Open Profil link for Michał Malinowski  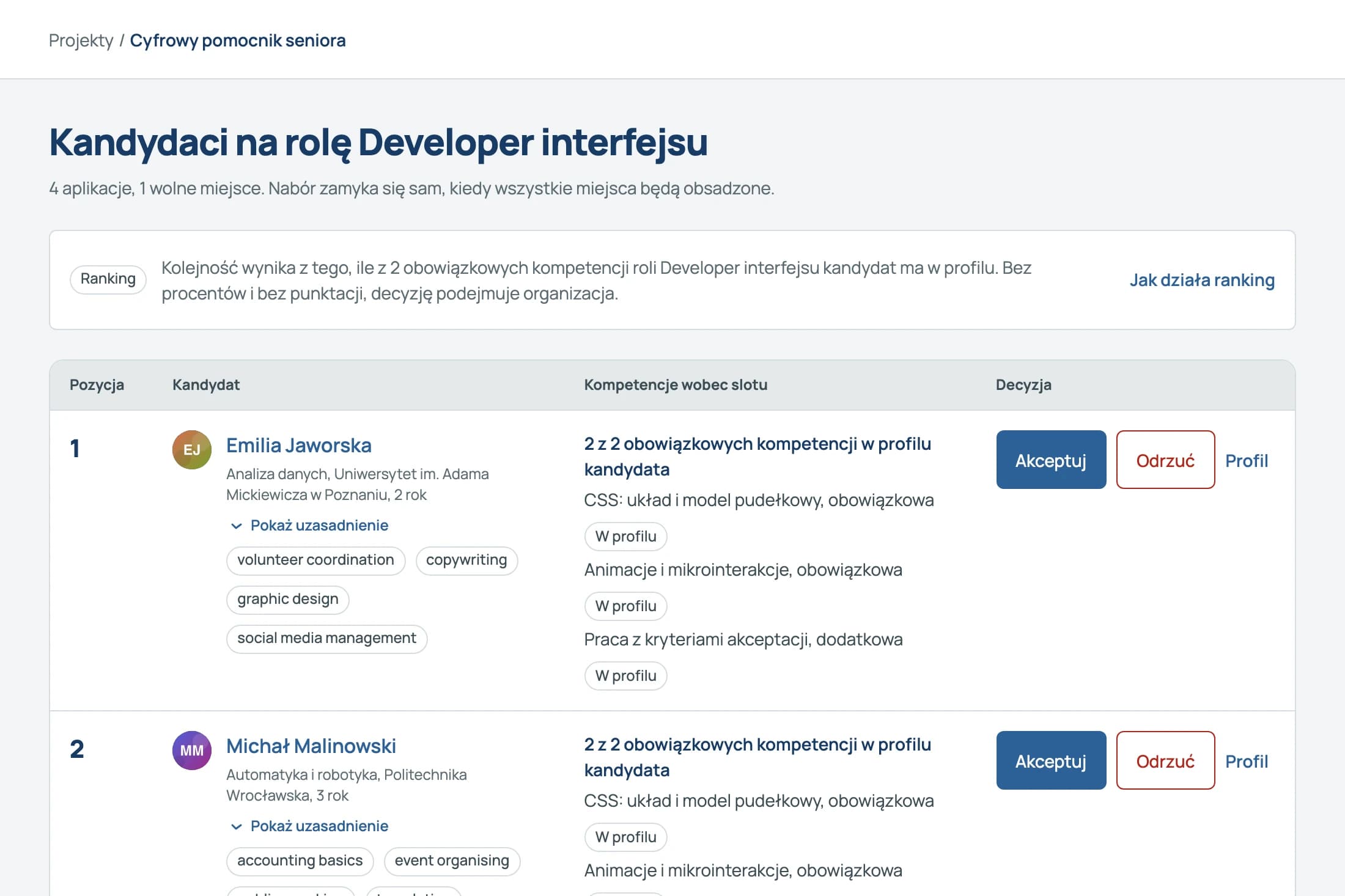[x=1247, y=762]
